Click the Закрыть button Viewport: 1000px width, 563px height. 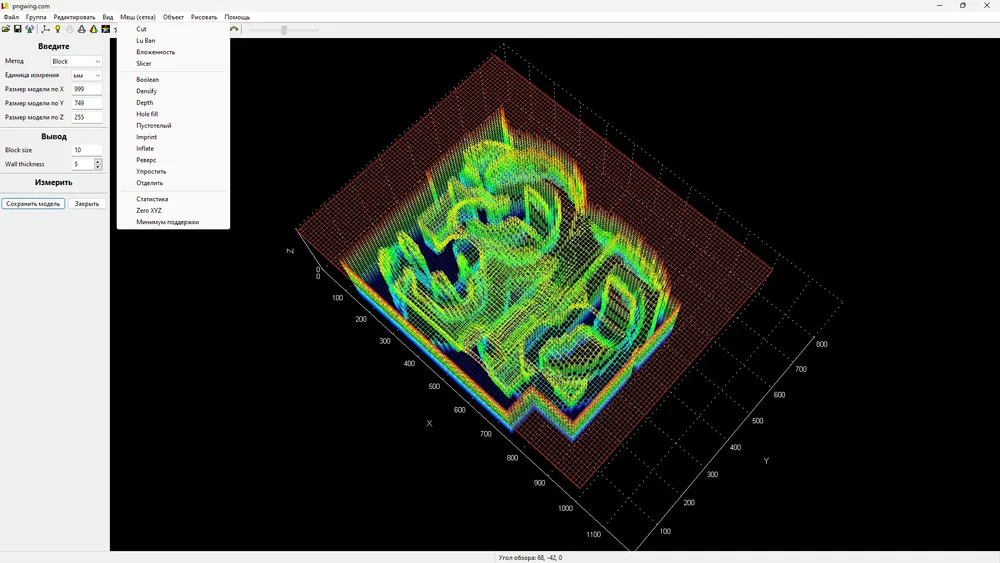87,203
